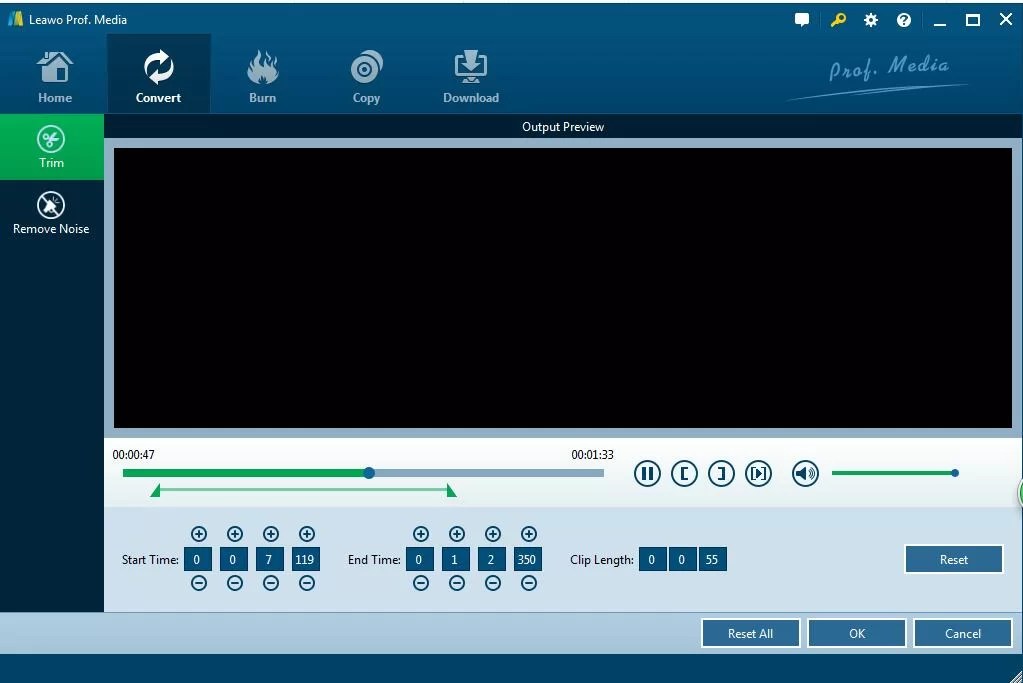Open the Download module
Screen dimensions: 1023x683
[x=470, y=73]
